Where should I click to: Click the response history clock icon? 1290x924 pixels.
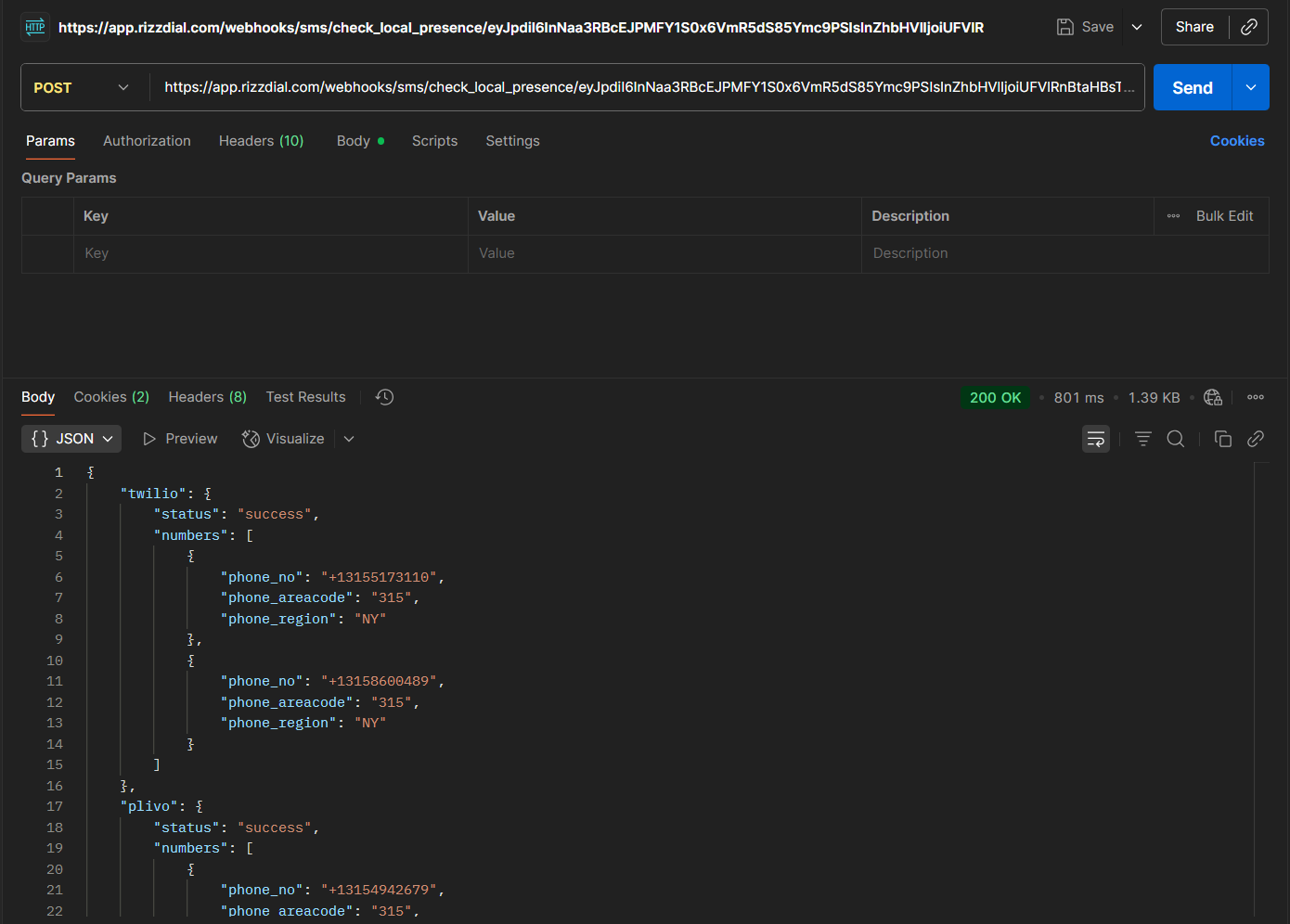coord(384,397)
